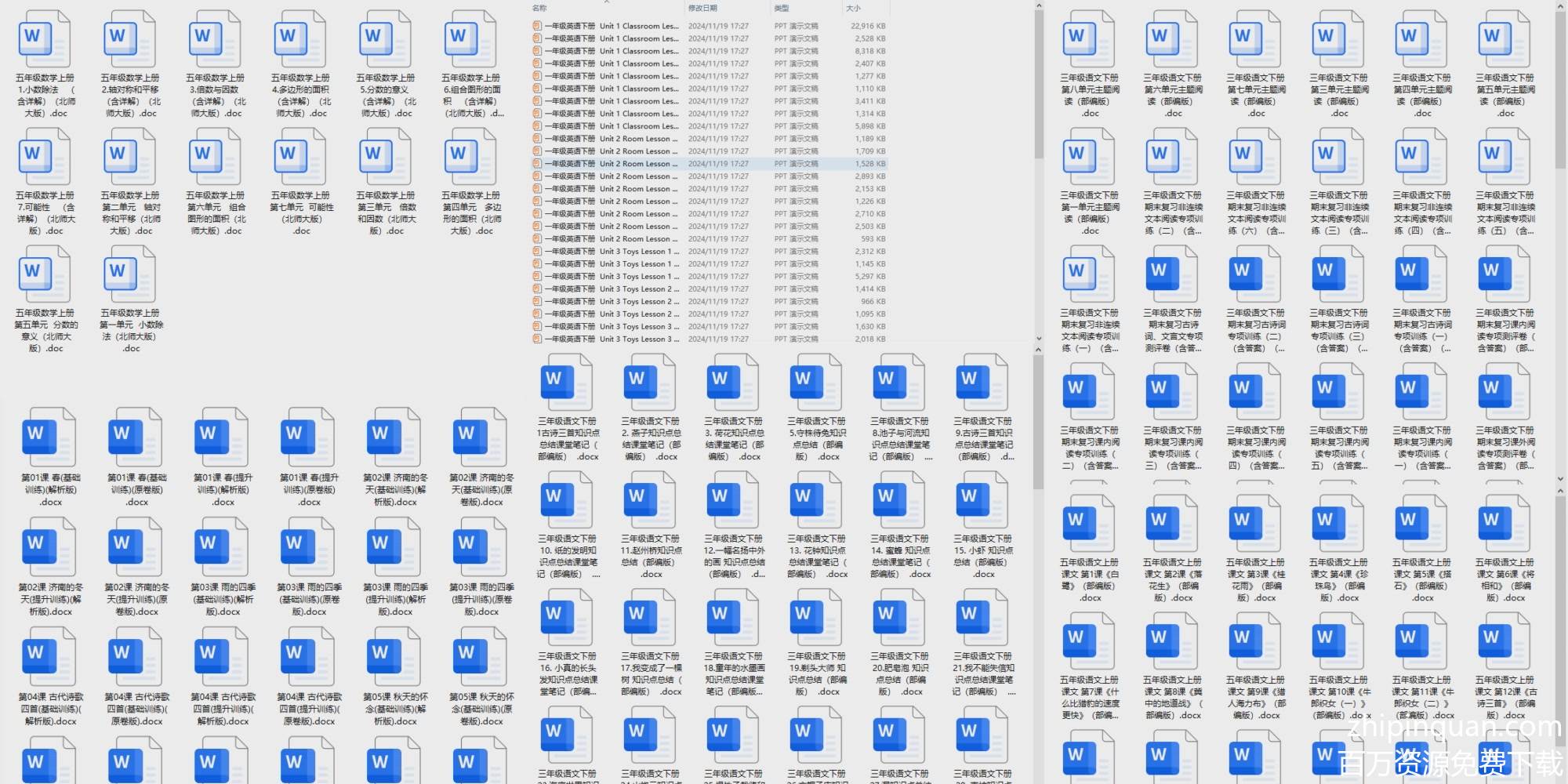Screen dimensions: 1568x784
Task: Select the 15.小虾 知识点总结 docx file
Action: (x=983, y=501)
